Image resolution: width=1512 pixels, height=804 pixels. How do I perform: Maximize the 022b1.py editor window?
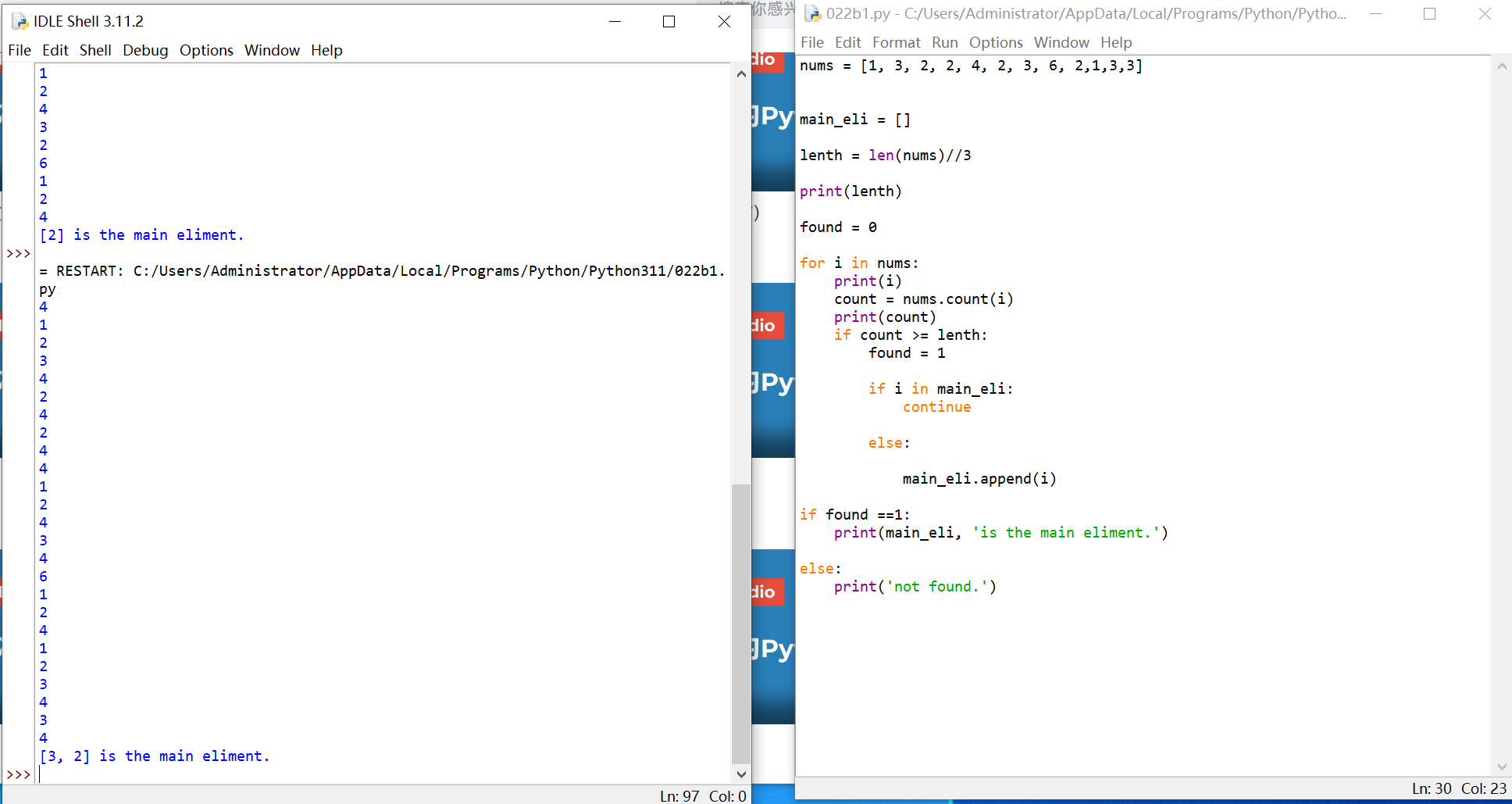click(x=1430, y=13)
